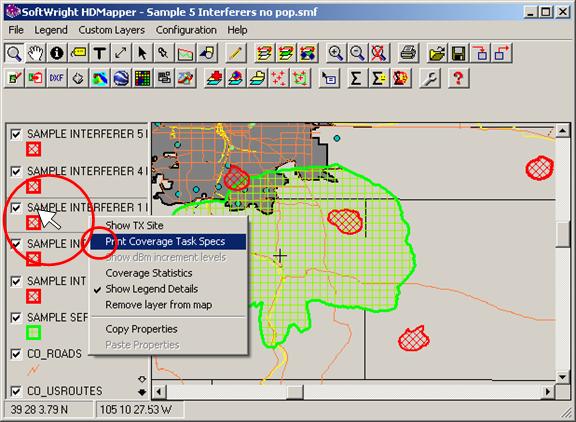Open the Configuration menu
Screen dimensions: 576x422
pos(186,30)
